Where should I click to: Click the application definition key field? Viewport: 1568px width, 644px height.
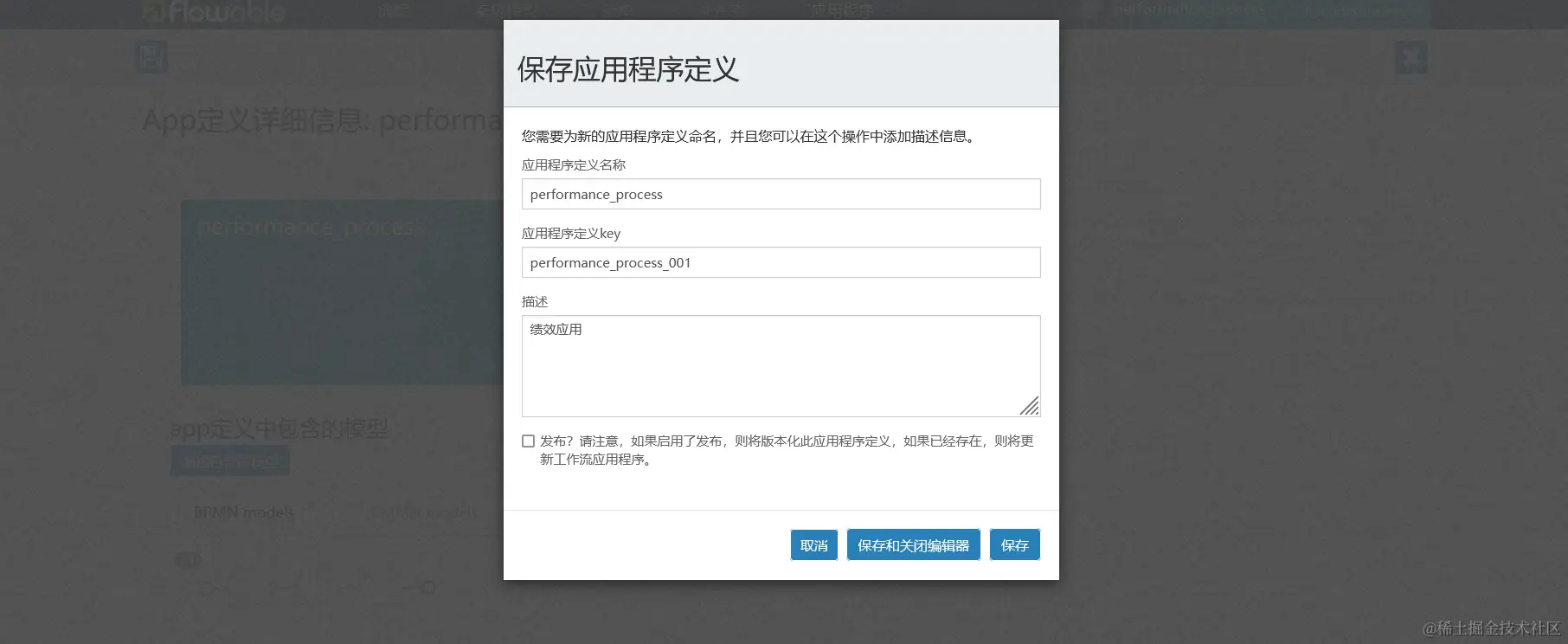coord(781,262)
